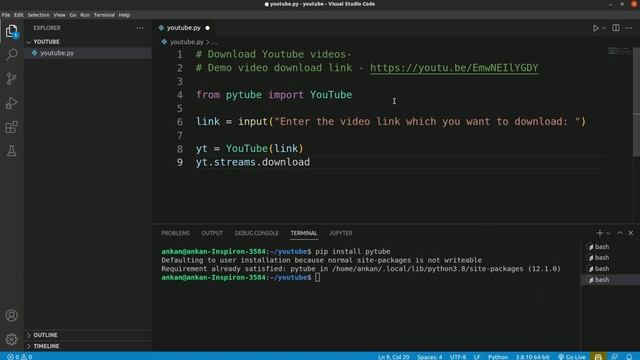Click unsaved dot on youtube.py tab
This screenshot has width=640, height=360.
(207, 28)
